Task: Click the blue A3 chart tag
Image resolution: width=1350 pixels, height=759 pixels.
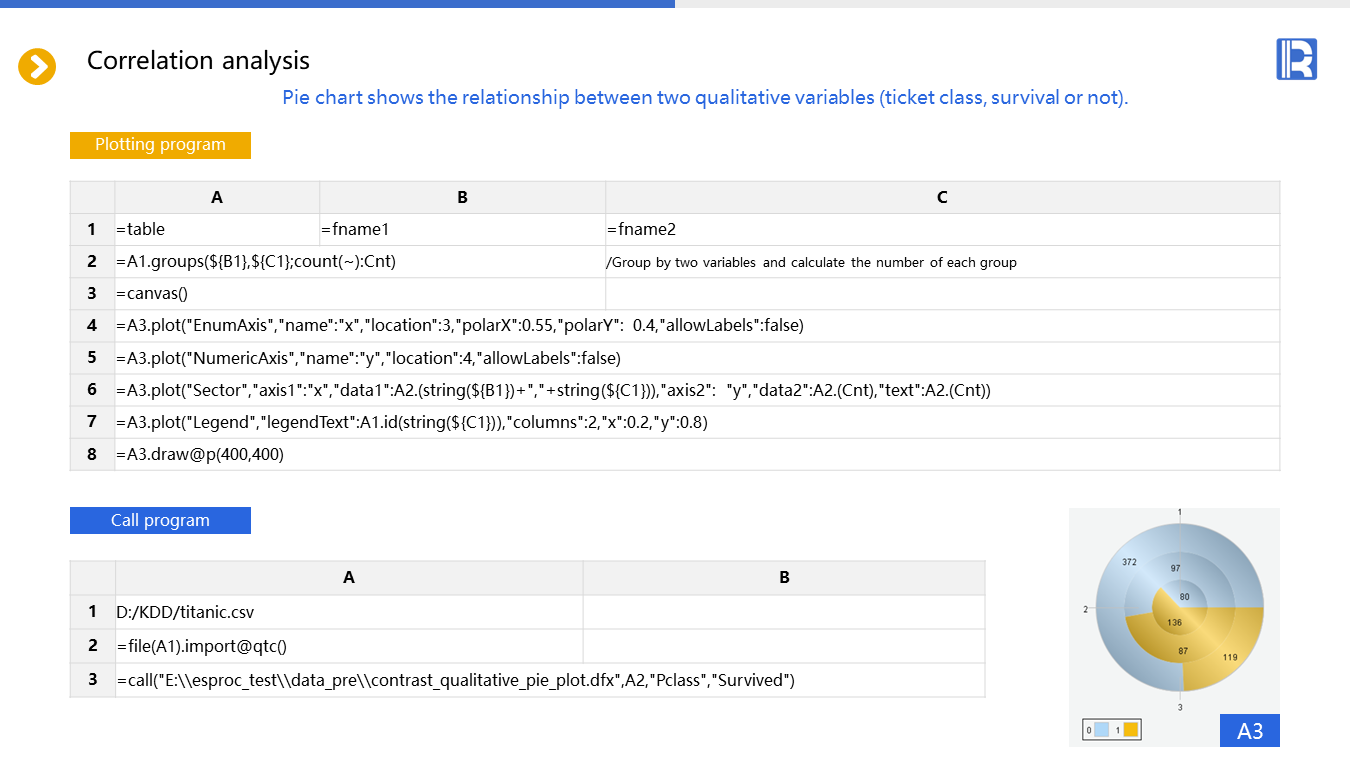Action: click(x=1249, y=731)
